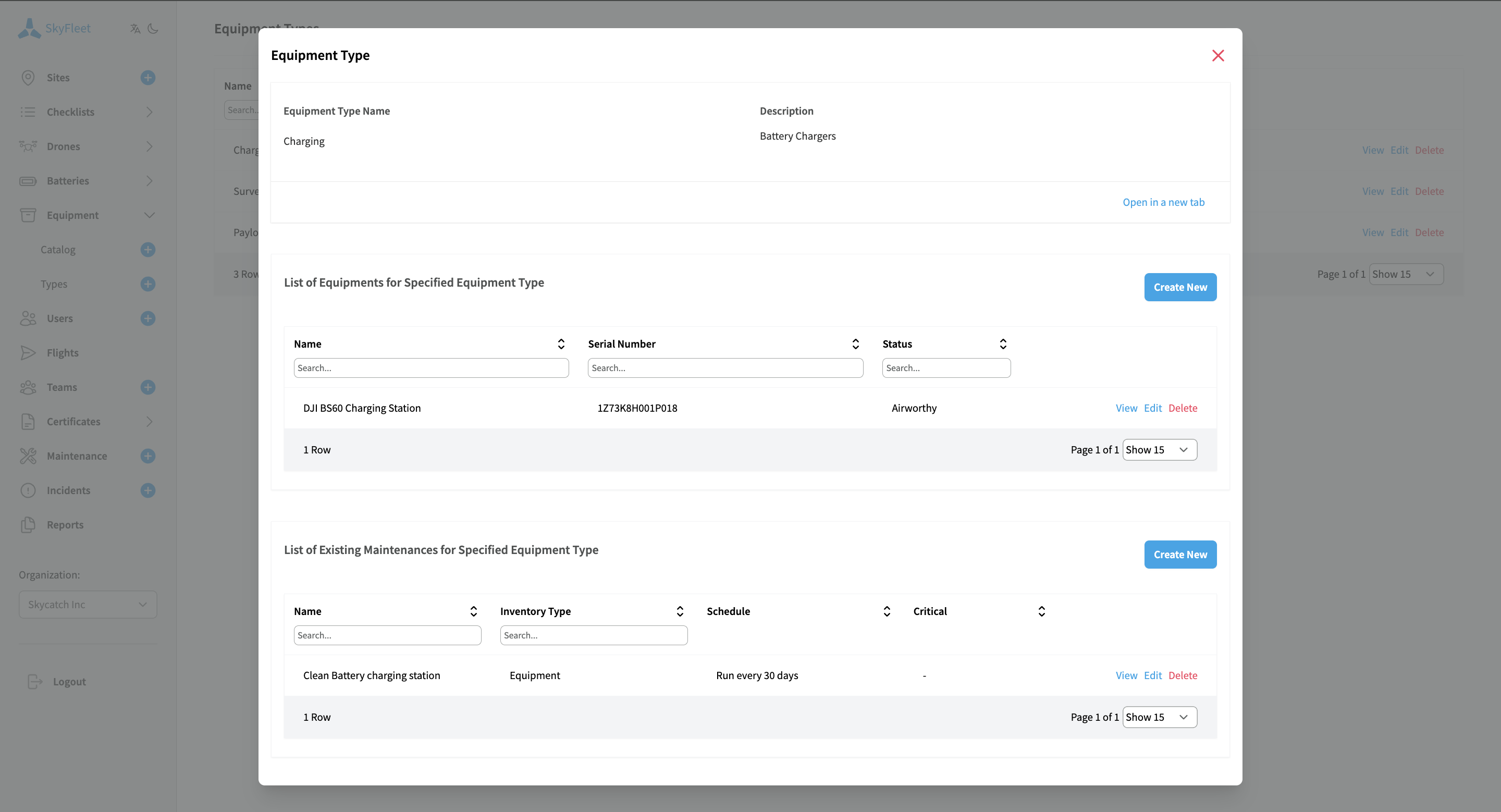Open the Skycatch Inc organization dropdown
The height and width of the screenshot is (812, 1501).
[88, 604]
